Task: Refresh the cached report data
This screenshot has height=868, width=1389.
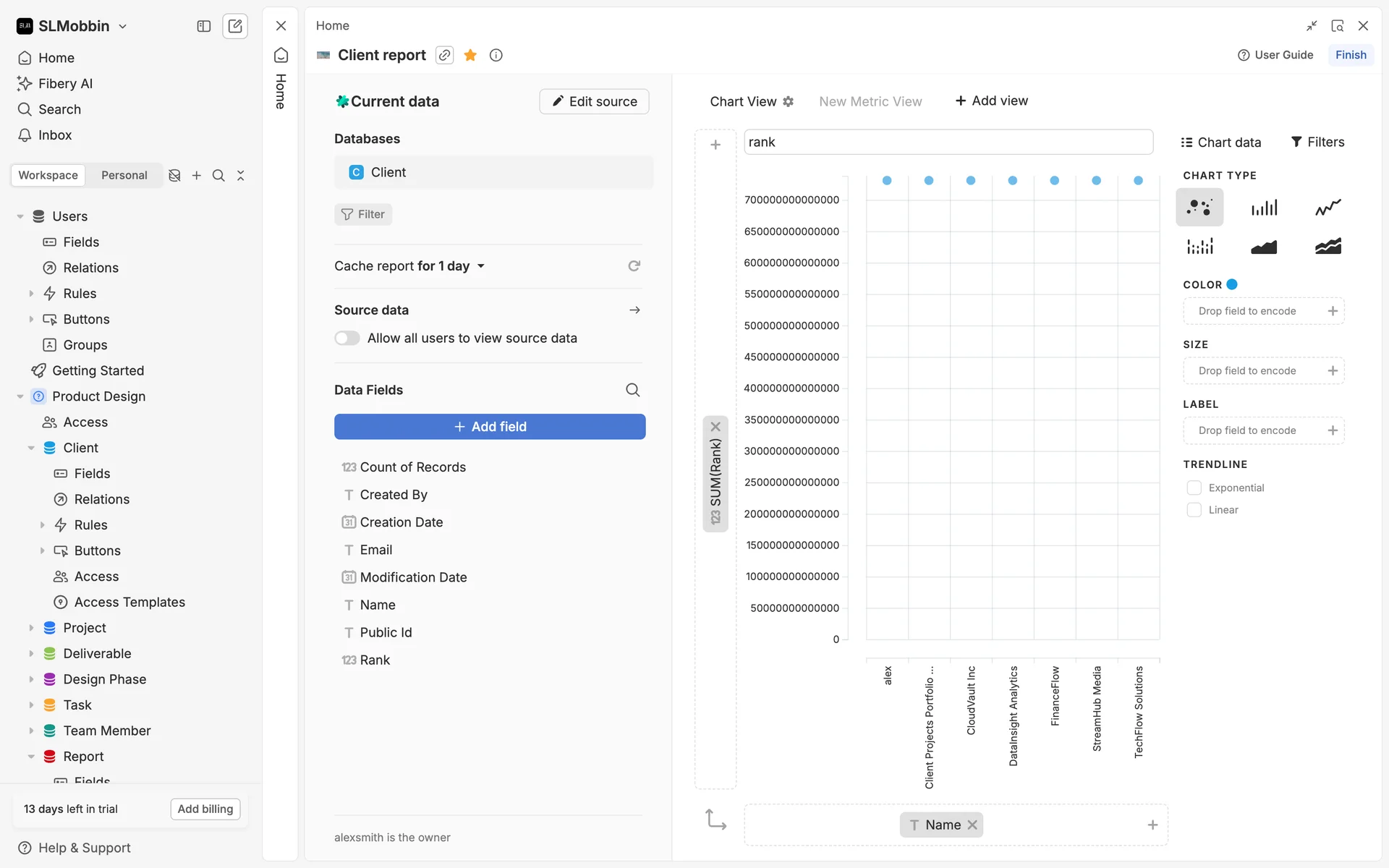Action: (634, 266)
